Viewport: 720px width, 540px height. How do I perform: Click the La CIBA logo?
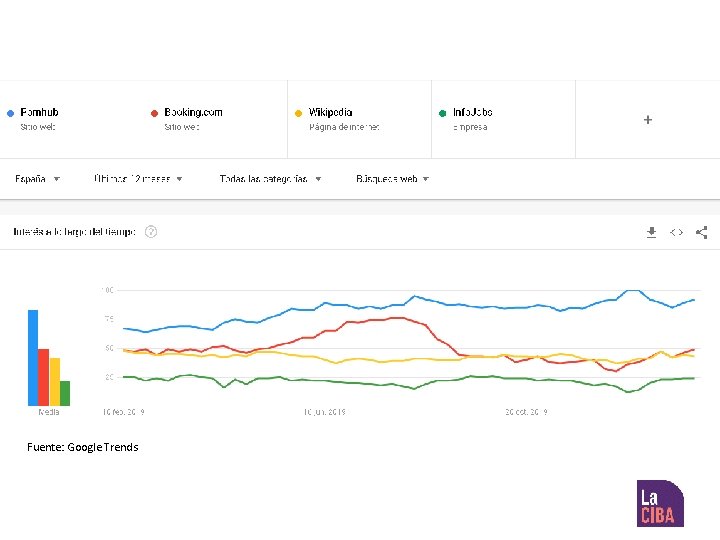[x=660, y=503]
